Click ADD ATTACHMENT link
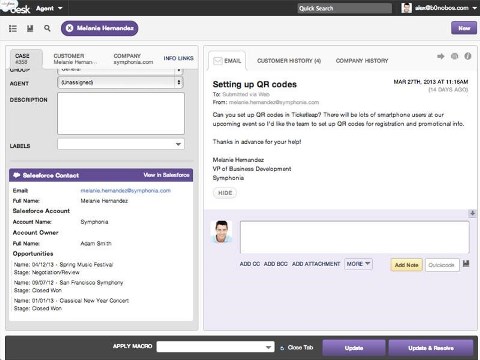This screenshot has width=480, height=360. (x=316, y=264)
